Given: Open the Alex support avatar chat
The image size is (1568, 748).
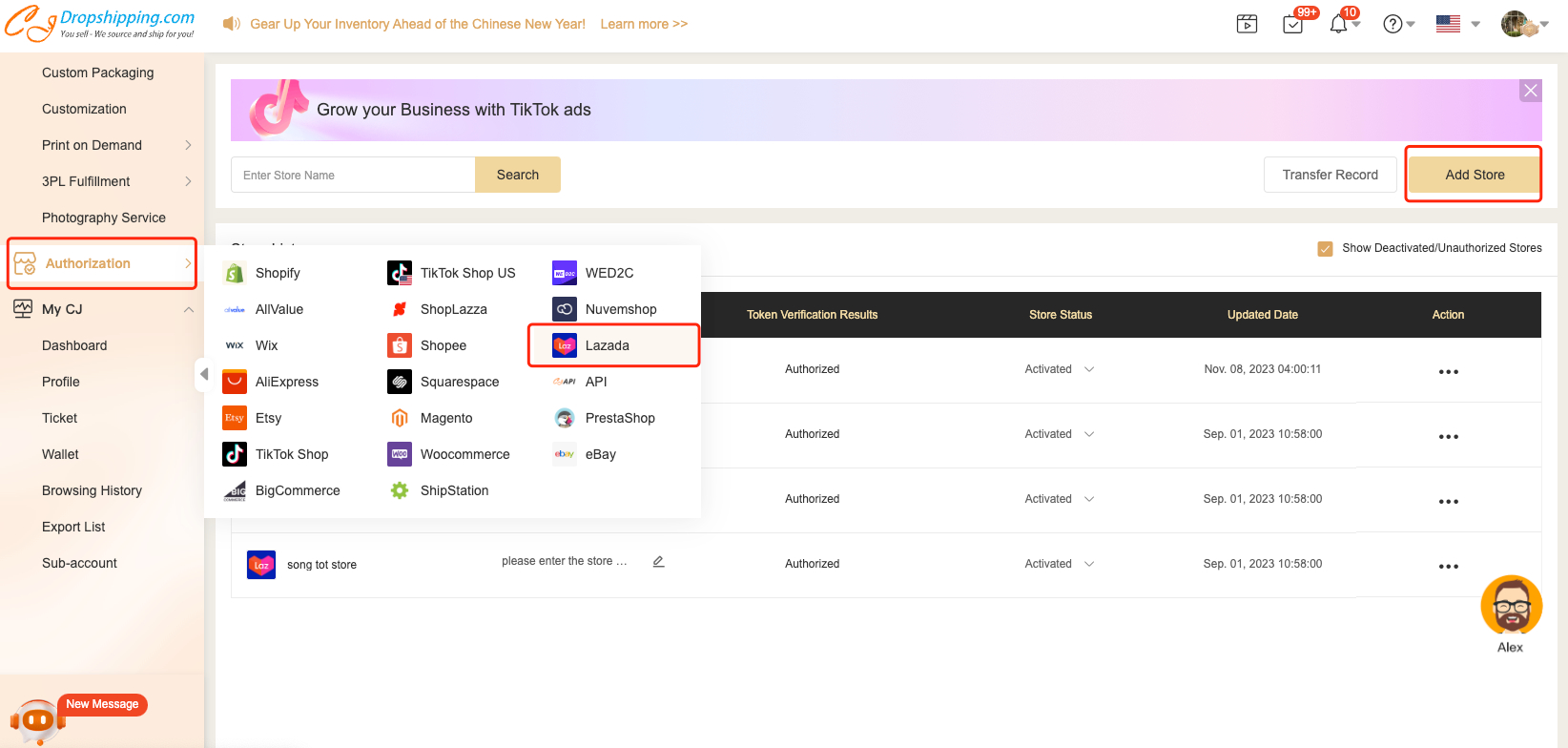Looking at the screenshot, I should tap(1511, 606).
